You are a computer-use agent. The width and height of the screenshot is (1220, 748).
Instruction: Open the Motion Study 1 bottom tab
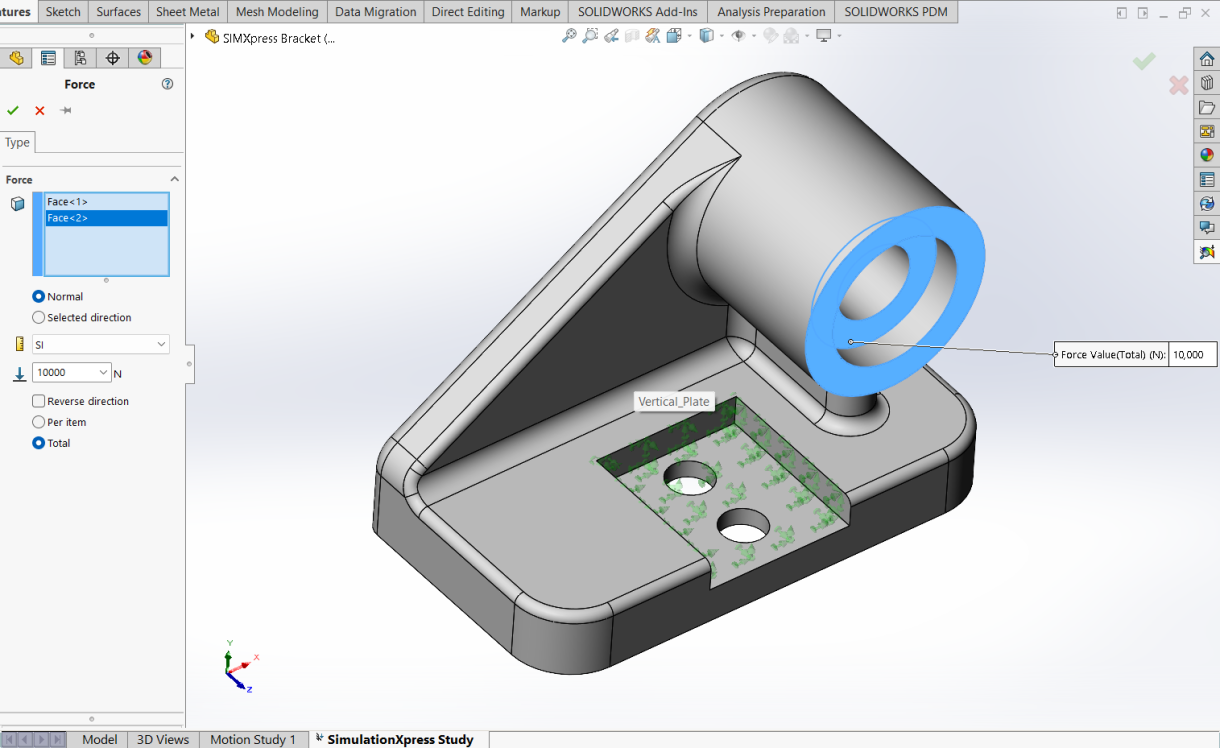pyautogui.click(x=252, y=739)
